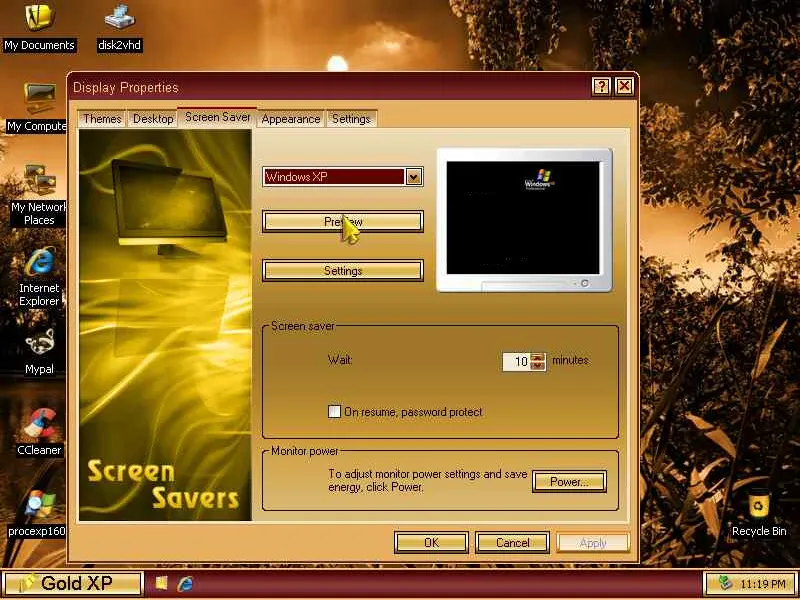Open the Gold XP start menu
The image size is (800, 600).
[71, 584]
